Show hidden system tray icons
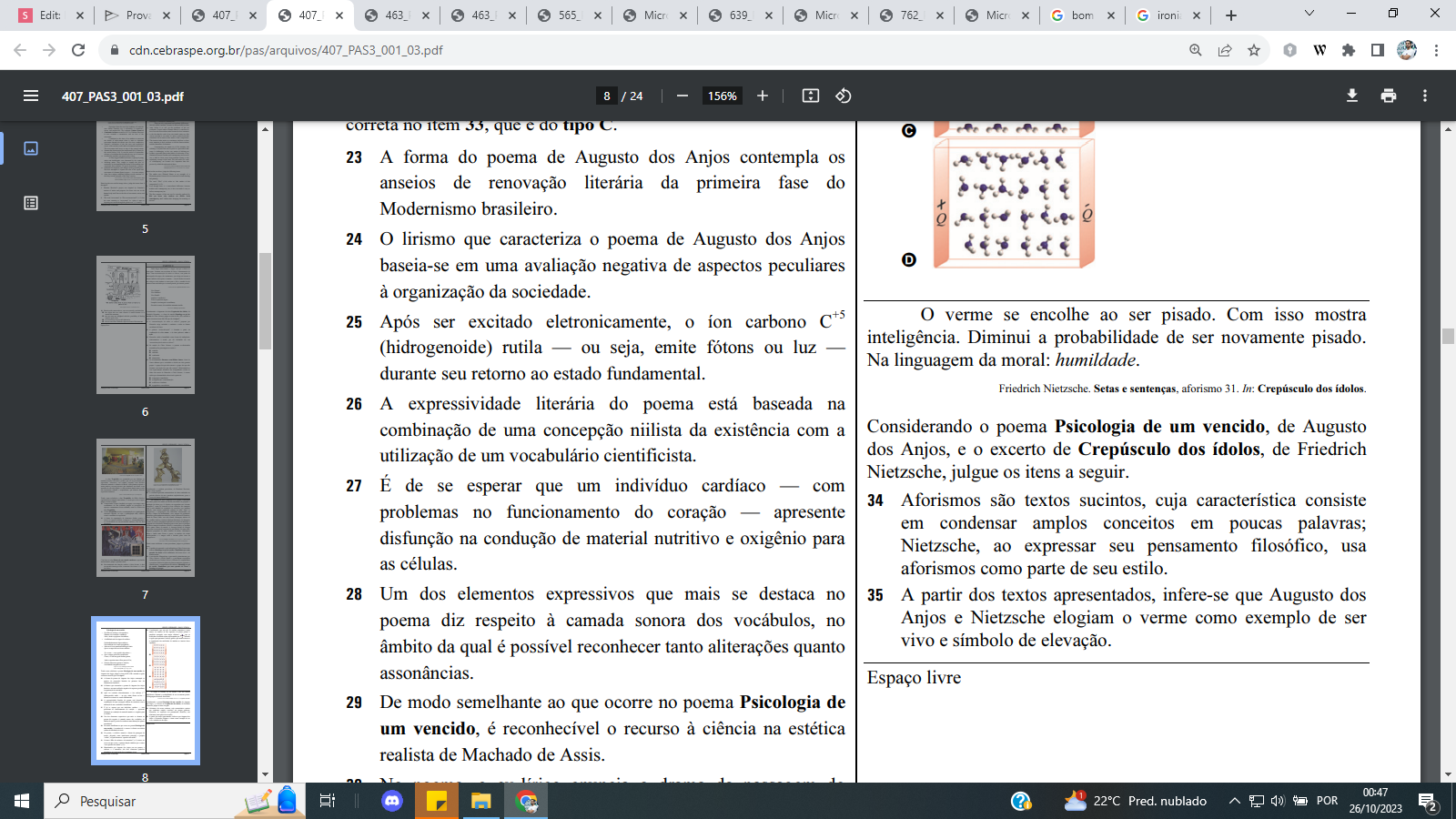Viewport: 1456px width, 819px height. pos(1234,801)
